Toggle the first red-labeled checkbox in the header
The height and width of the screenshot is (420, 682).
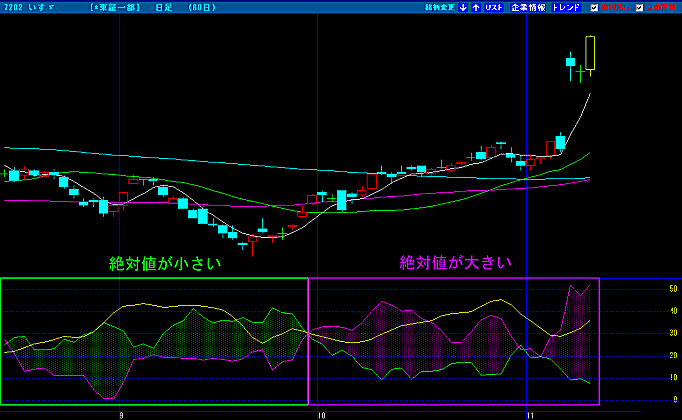coord(594,8)
